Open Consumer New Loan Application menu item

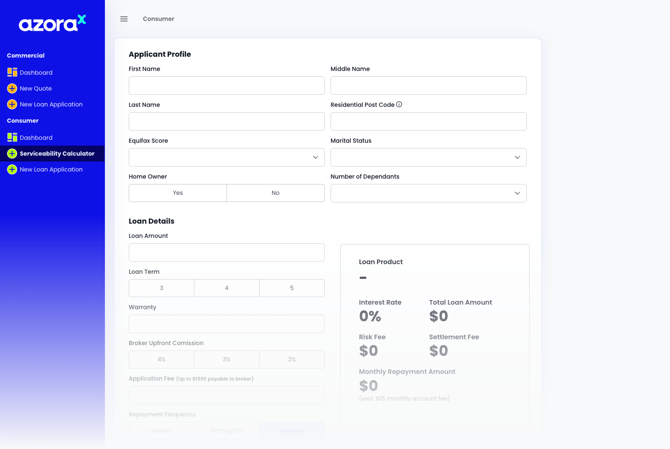click(x=51, y=170)
